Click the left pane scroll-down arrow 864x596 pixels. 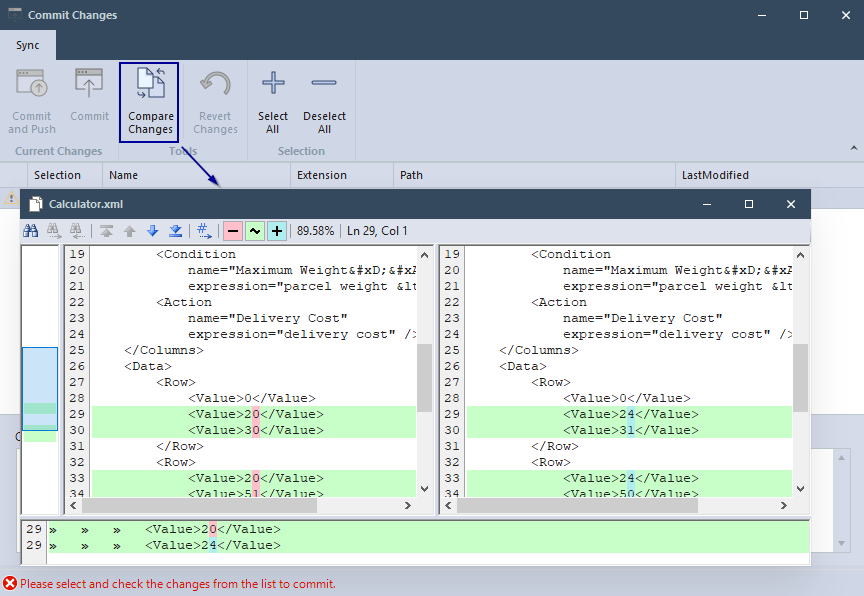point(424,489)
